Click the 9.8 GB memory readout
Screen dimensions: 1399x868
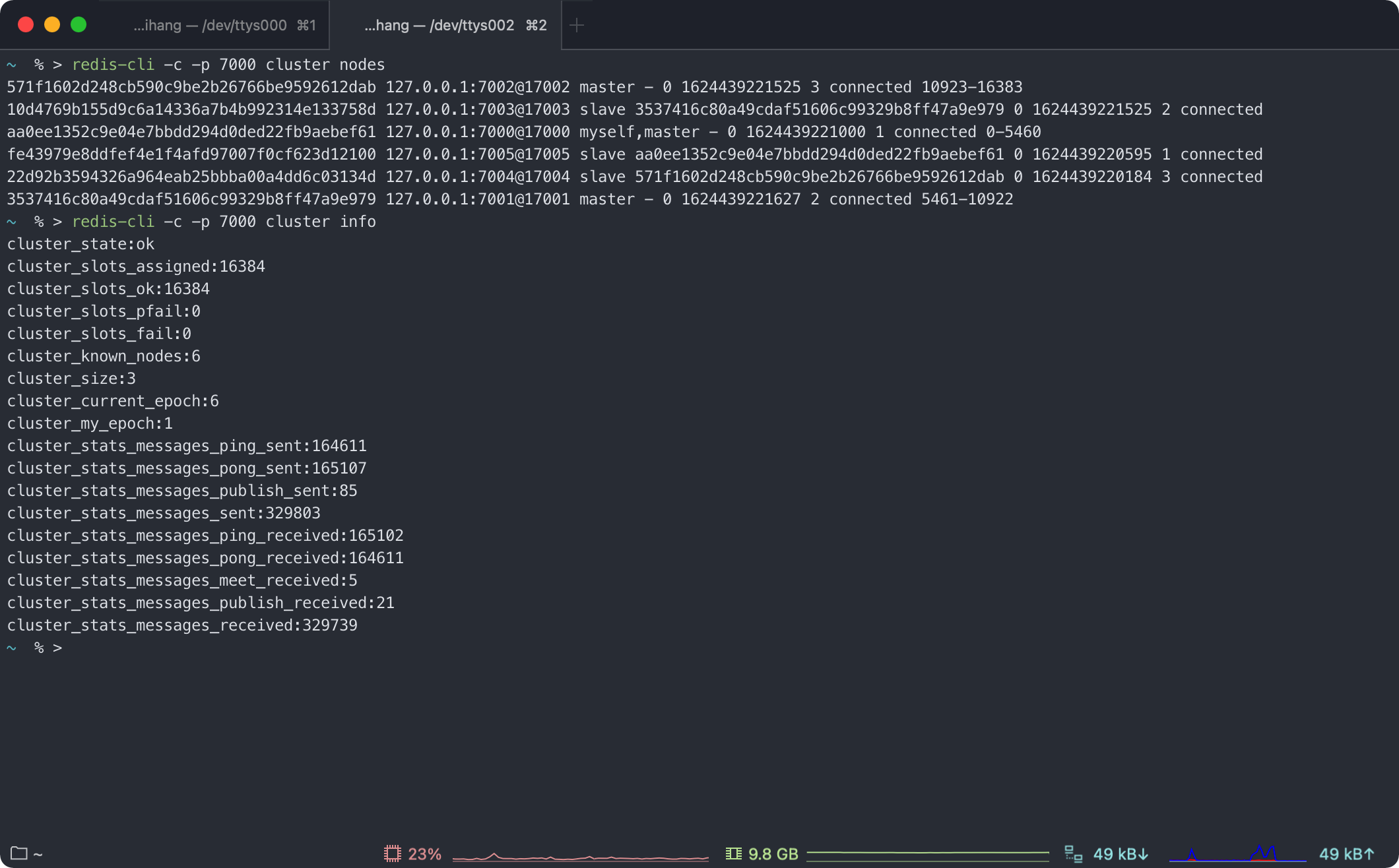click(x=773, y=854)
